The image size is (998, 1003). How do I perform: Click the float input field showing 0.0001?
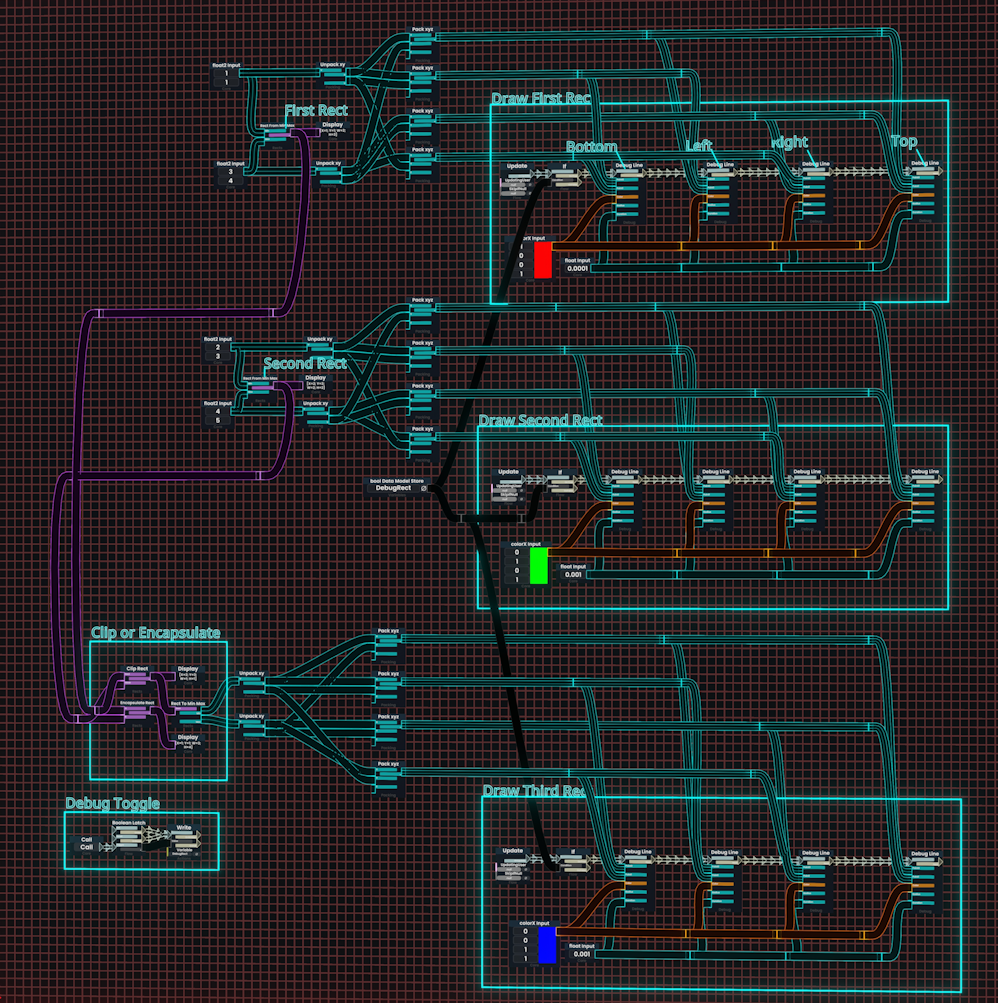[x=578, y=269]
